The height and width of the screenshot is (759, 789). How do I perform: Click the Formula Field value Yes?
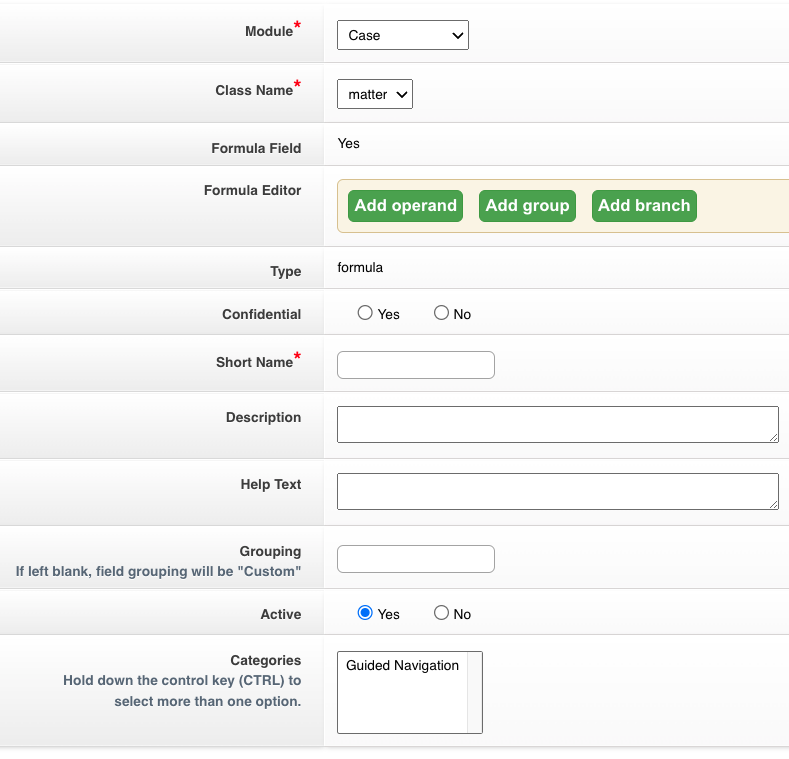348,143
